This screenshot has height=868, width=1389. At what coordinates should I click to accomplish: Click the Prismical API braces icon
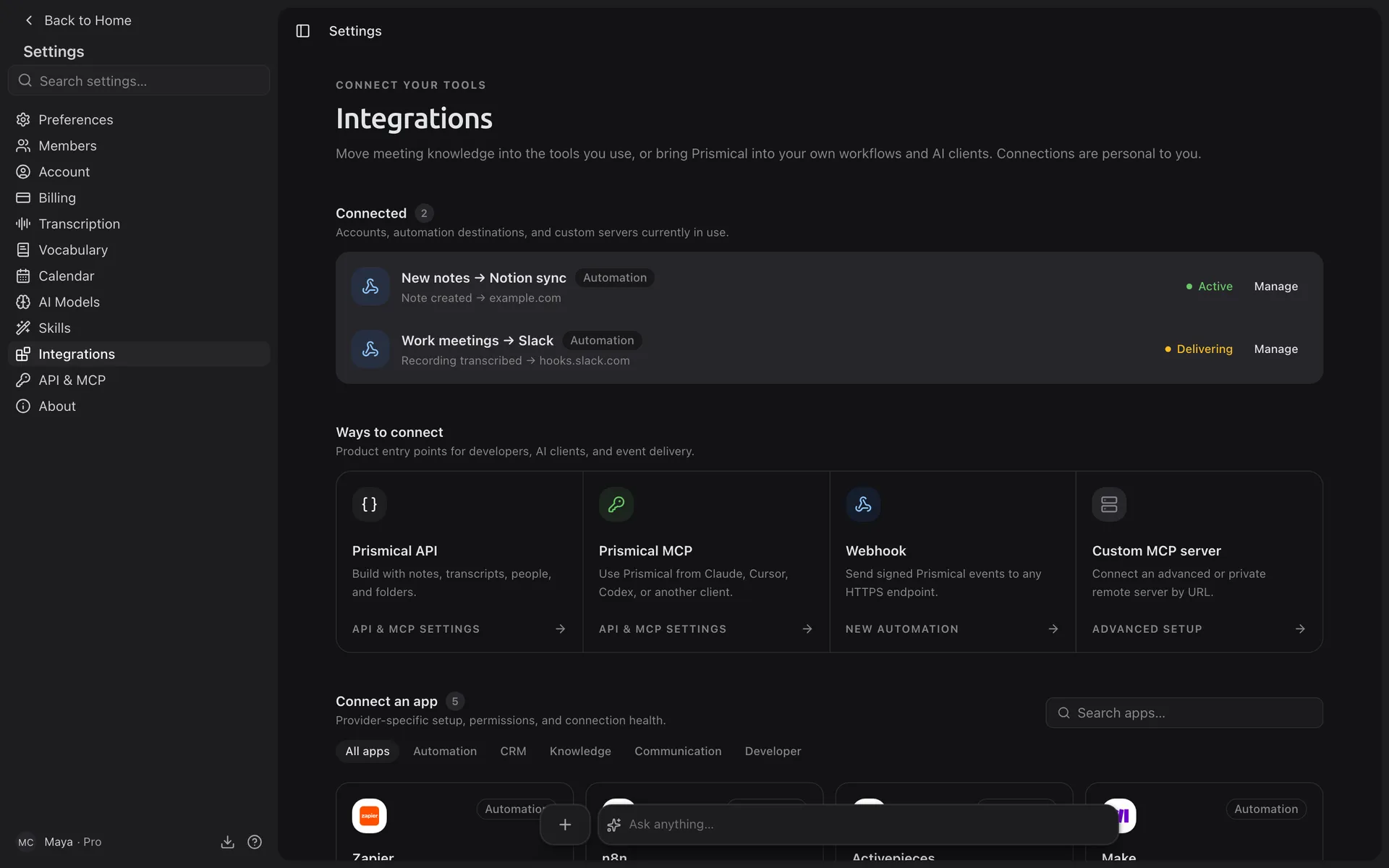coord(369,504)
